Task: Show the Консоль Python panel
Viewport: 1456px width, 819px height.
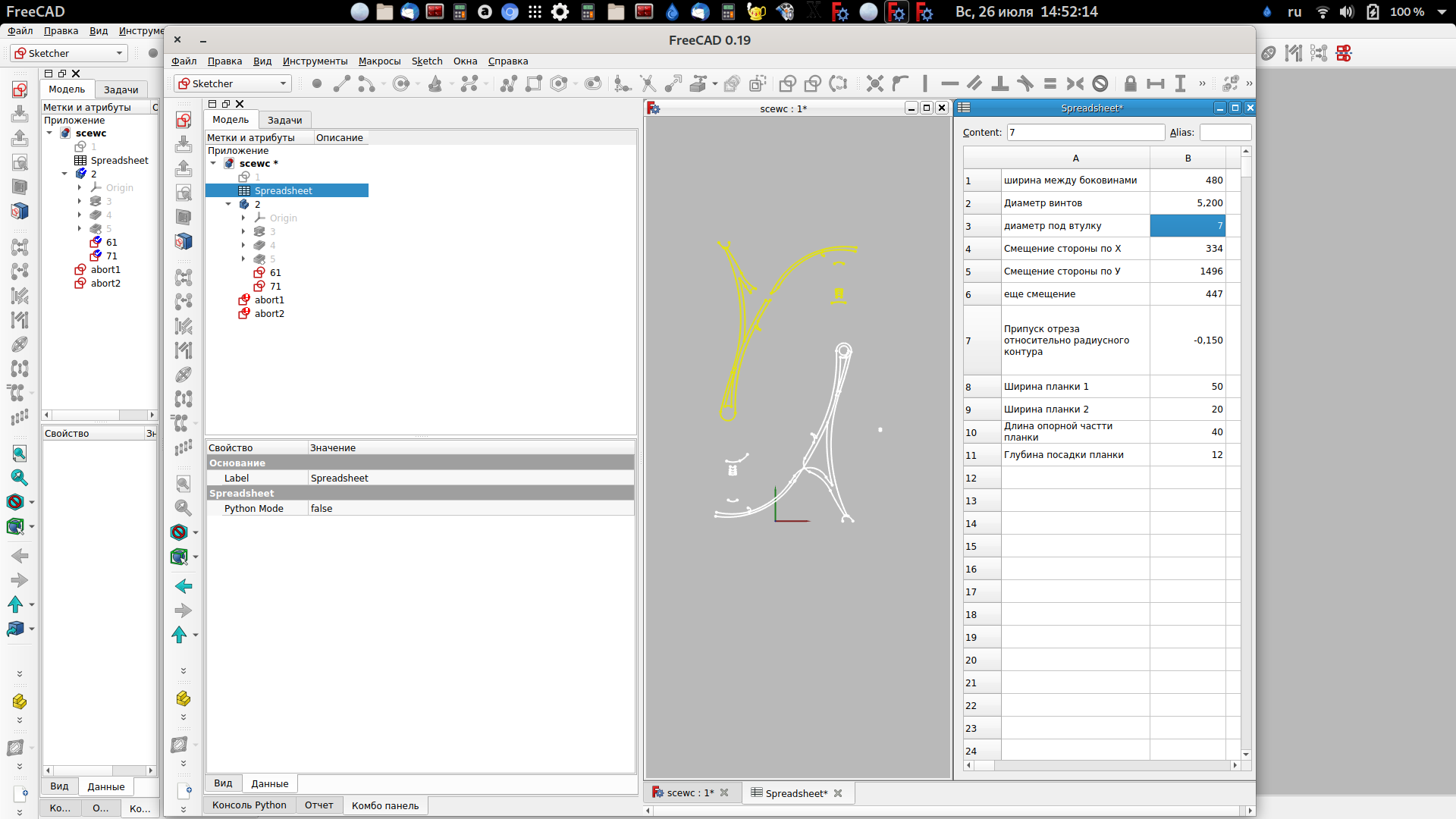Action: 248,805
